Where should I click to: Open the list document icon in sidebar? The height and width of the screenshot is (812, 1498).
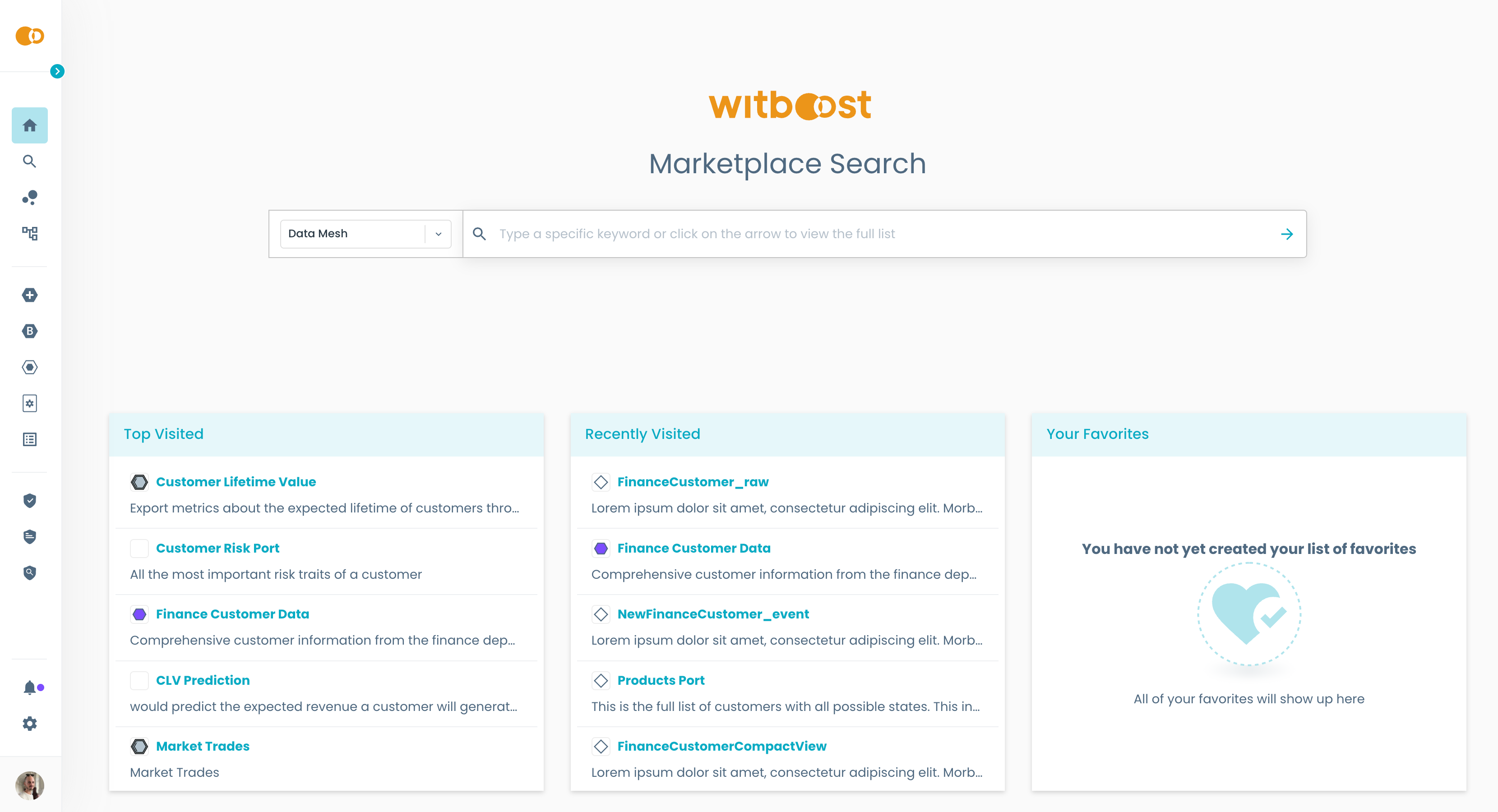30,439
